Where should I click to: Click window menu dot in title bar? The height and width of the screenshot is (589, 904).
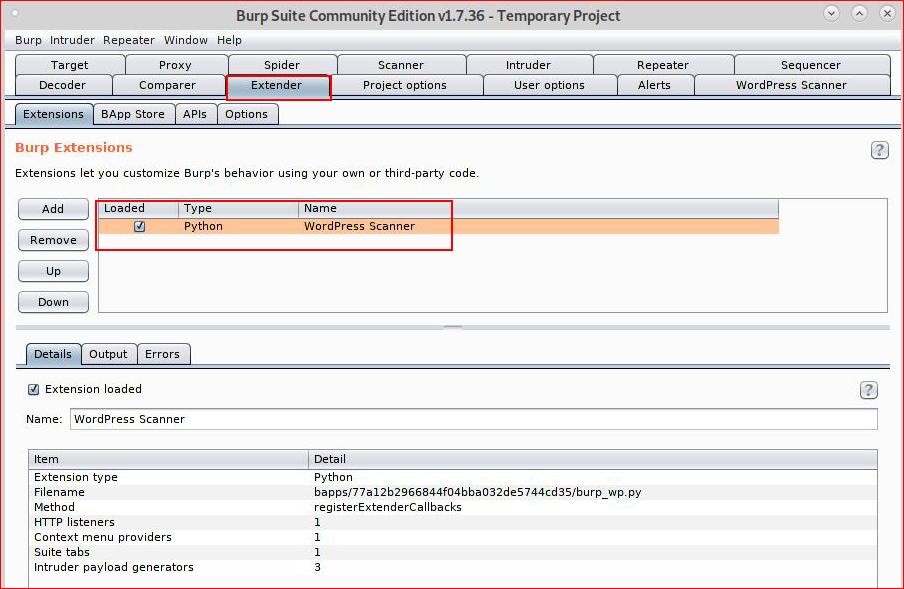15,13
